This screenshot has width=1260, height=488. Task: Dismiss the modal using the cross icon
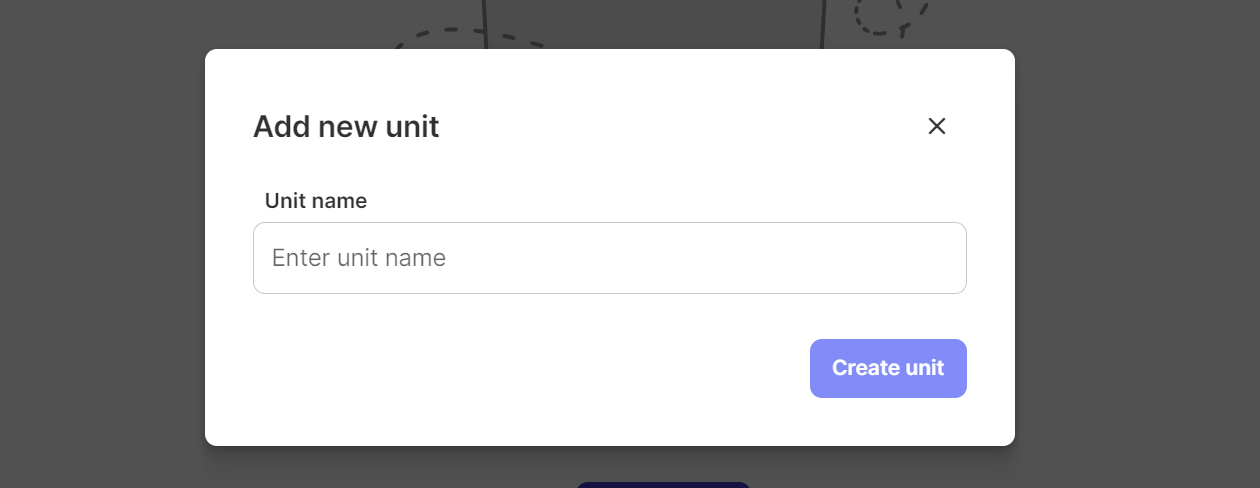pyautogui.click(x=936, y=126)
